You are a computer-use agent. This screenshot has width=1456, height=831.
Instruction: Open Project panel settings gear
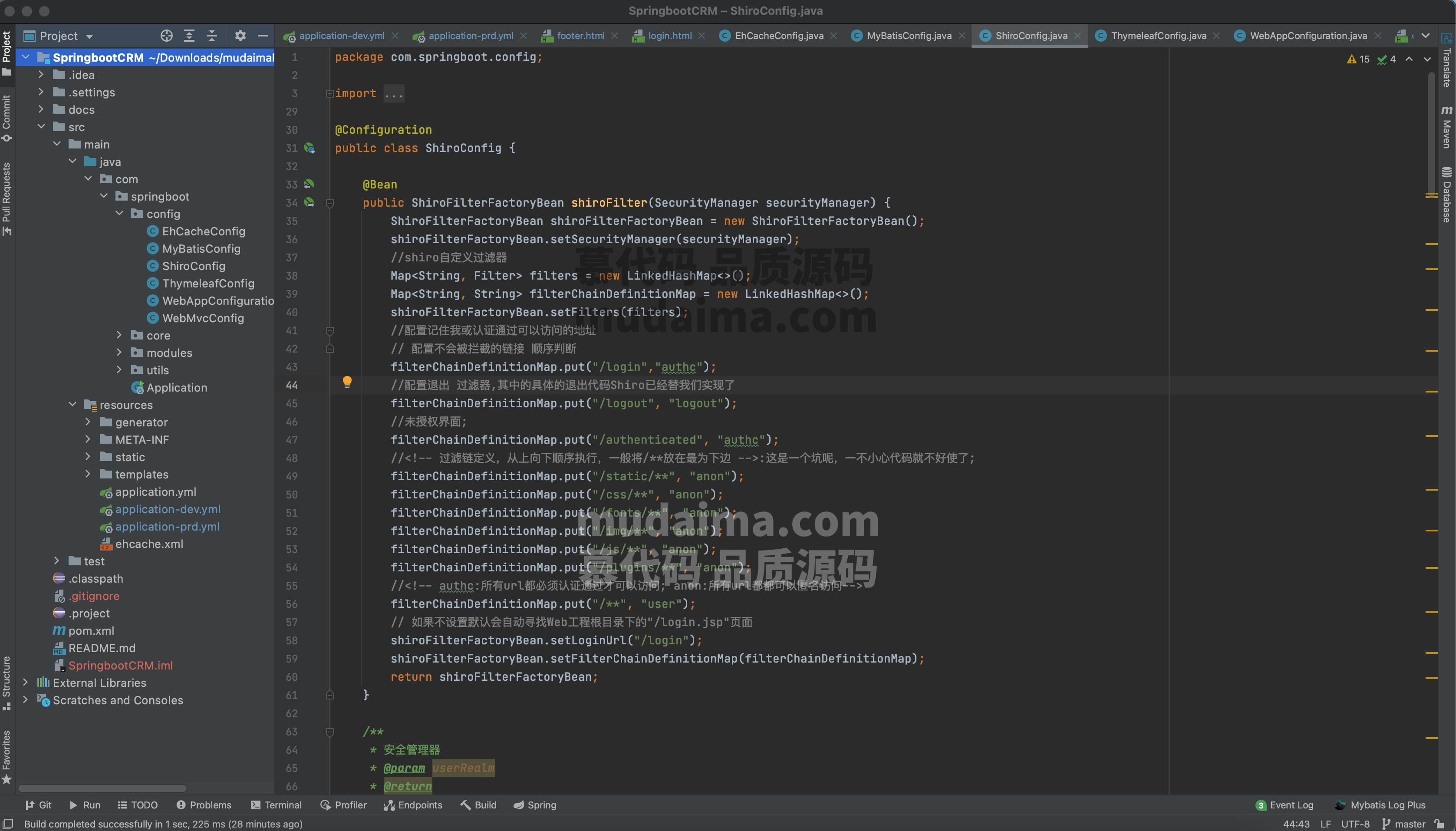click(x=240, y=36)
